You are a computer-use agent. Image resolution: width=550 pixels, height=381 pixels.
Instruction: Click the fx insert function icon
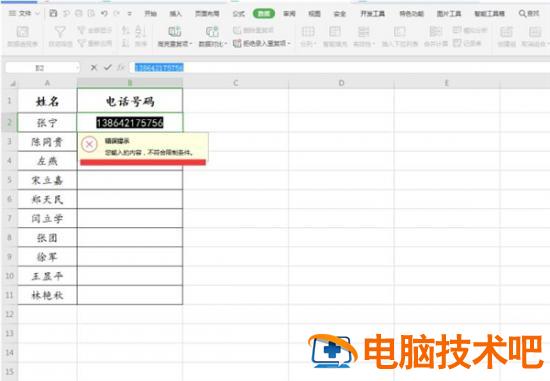click(121, 67)
